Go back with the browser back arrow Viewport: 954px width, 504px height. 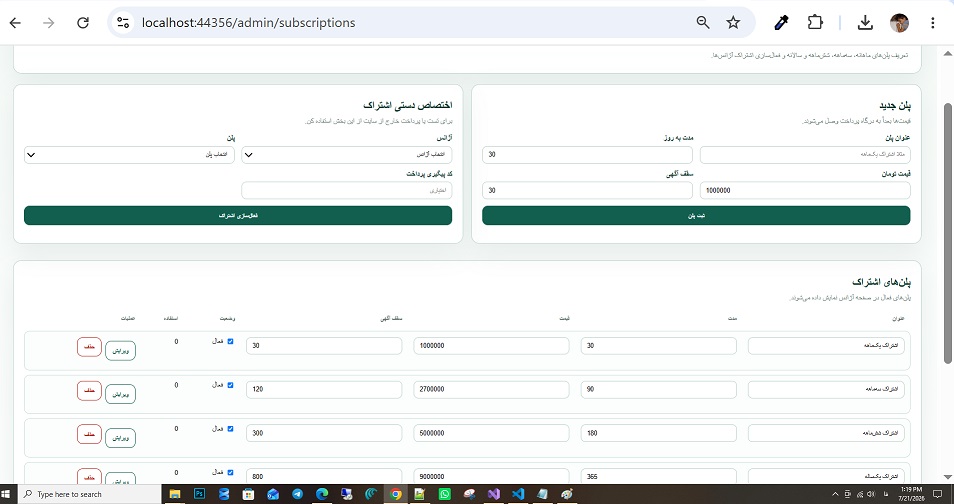pos(15,23)
